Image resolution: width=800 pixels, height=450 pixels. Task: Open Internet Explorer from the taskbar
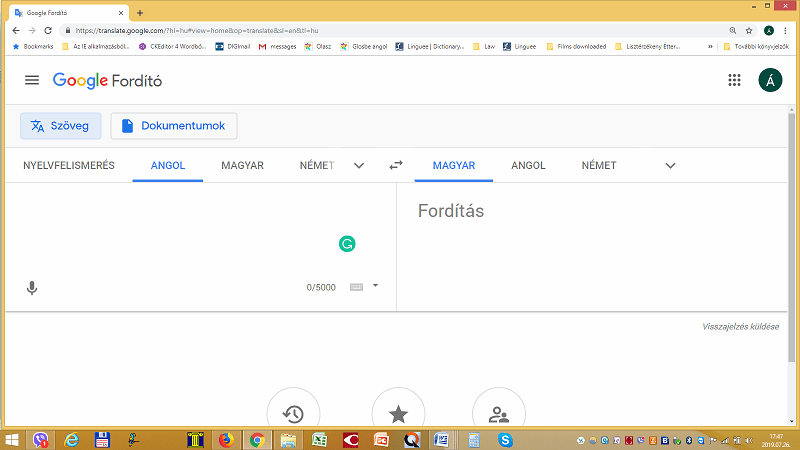coord(71,440)
